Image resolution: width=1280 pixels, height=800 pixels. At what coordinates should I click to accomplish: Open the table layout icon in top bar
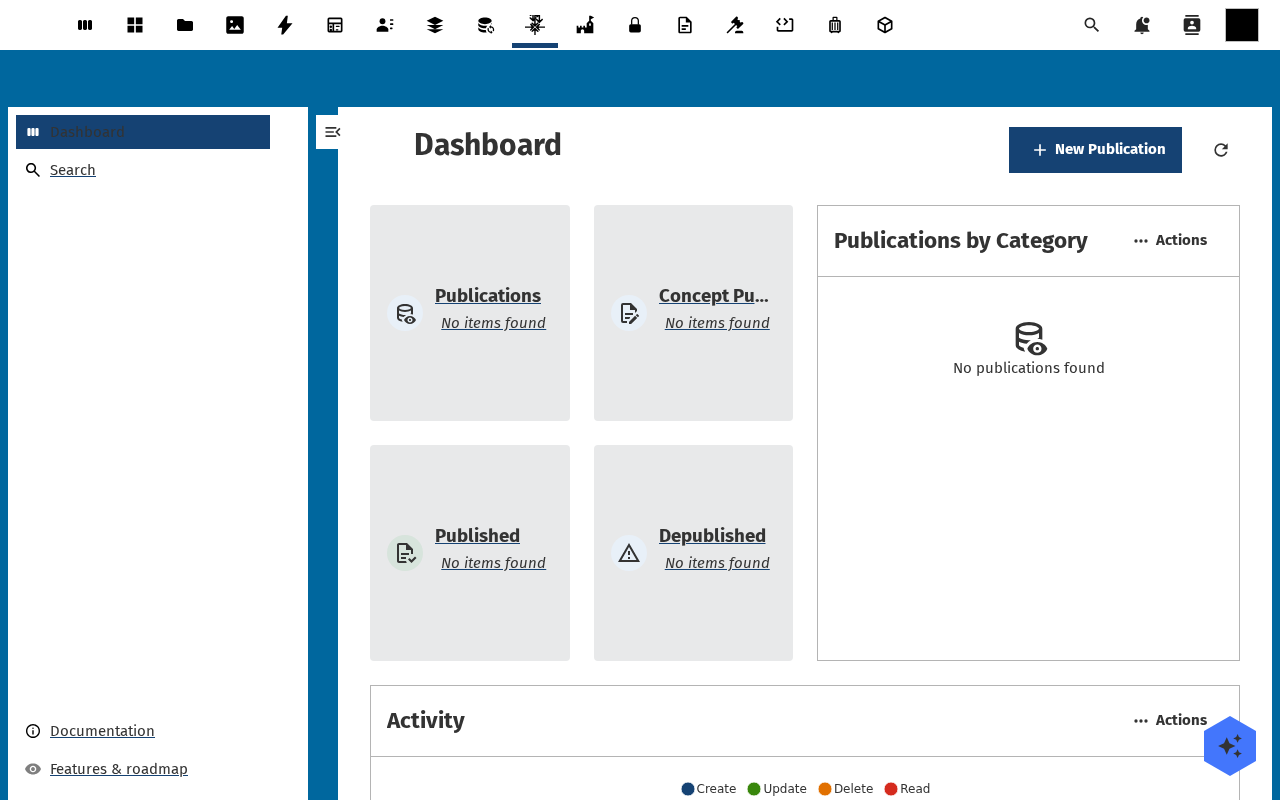(x=335, y=25)
